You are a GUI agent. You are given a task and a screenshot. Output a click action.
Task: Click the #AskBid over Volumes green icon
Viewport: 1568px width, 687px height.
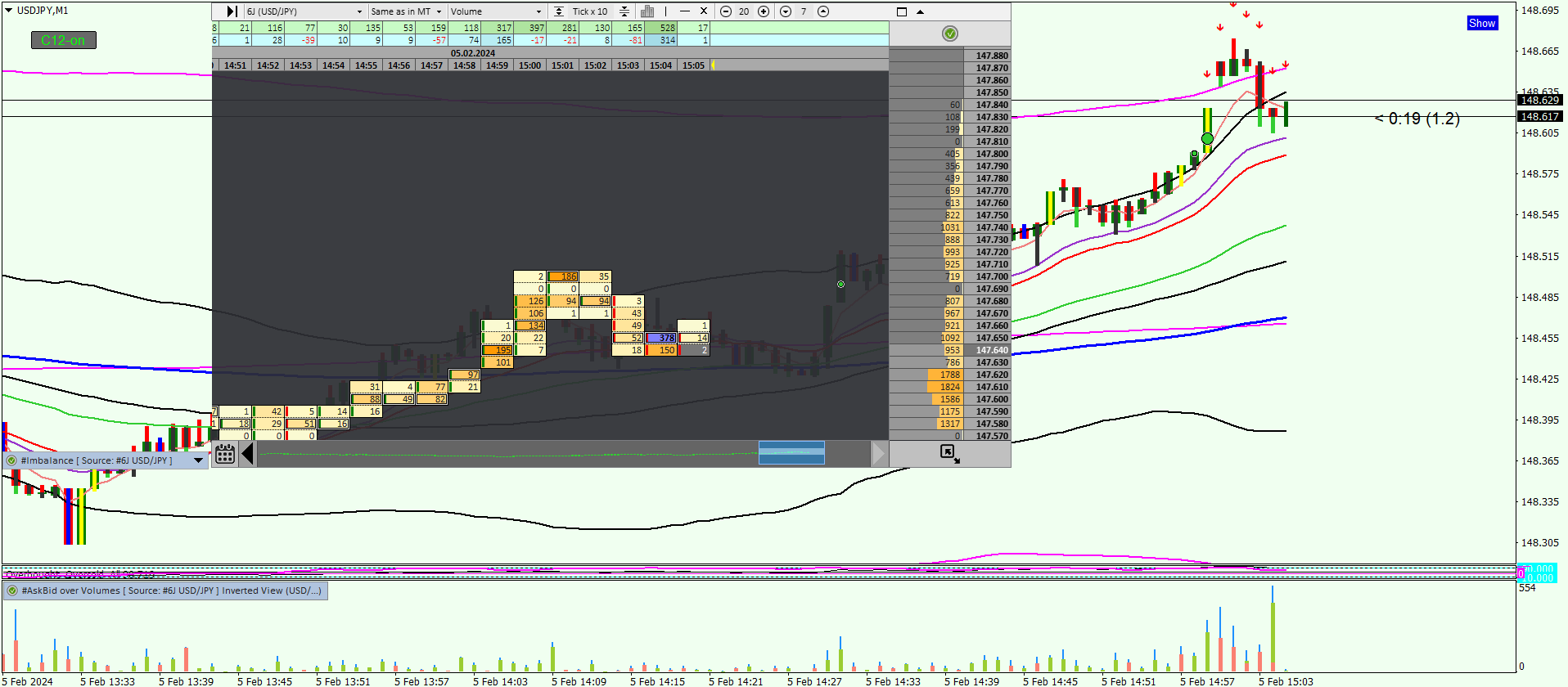(12, 590)
